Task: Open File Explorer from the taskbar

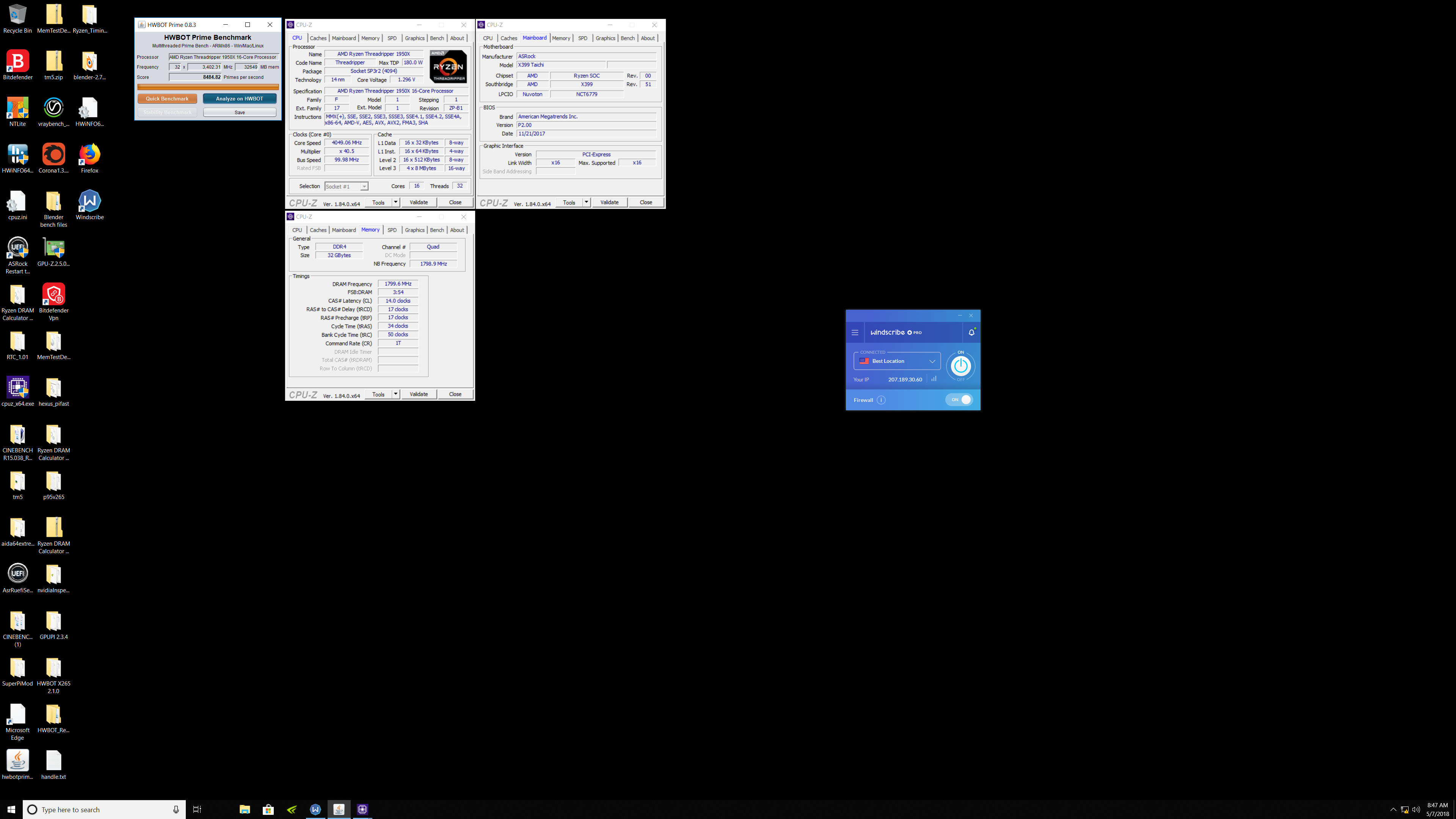Action: [244, 810]
